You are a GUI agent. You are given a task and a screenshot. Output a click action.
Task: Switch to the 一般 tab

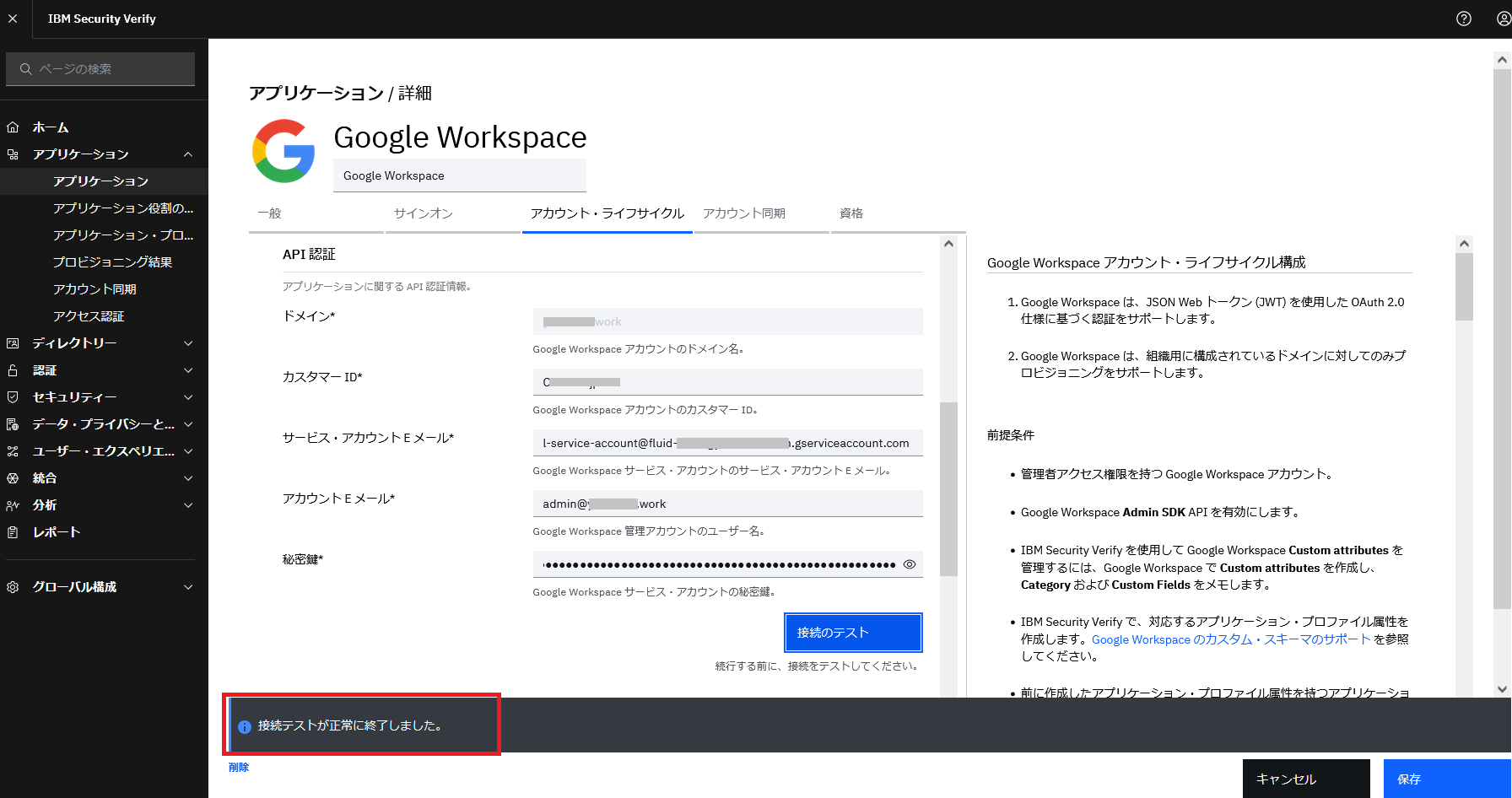point(316,213)
